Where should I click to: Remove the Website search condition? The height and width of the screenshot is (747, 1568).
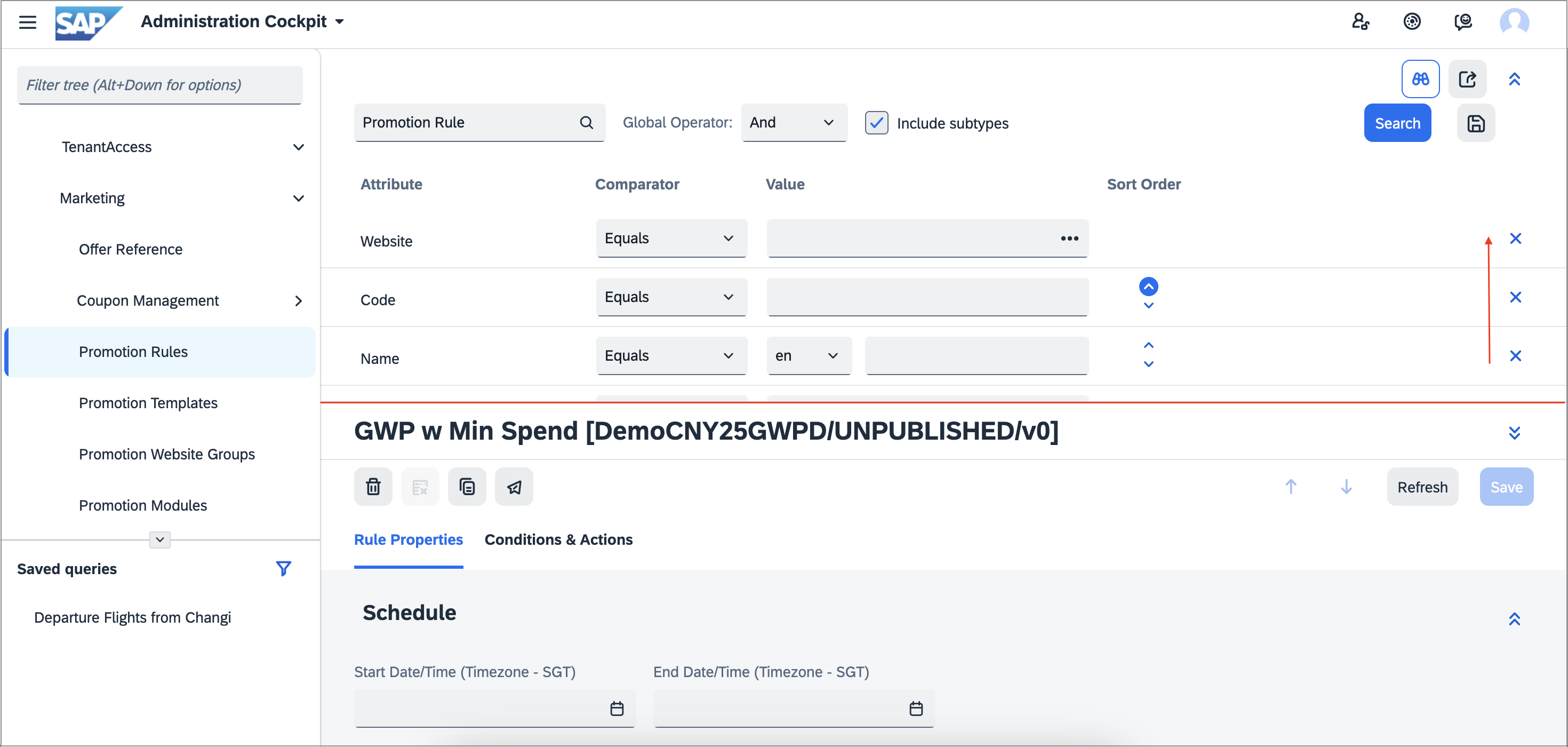pyautogui.click(x=1515, y=239)
